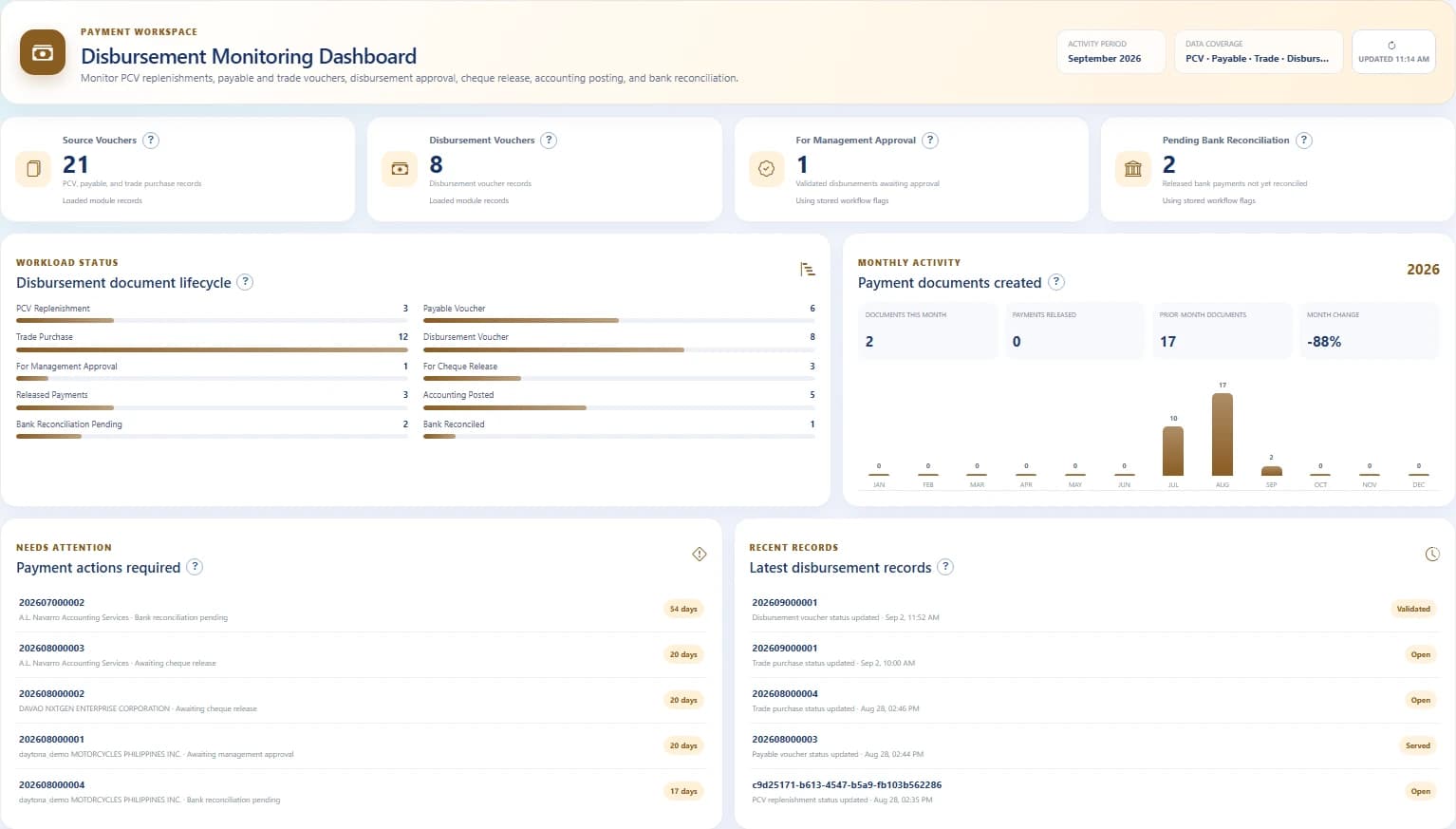Open attention record 202608000003 awaiting cheque release
This screenshot has height=829, width=1456.
pos(361,655)
